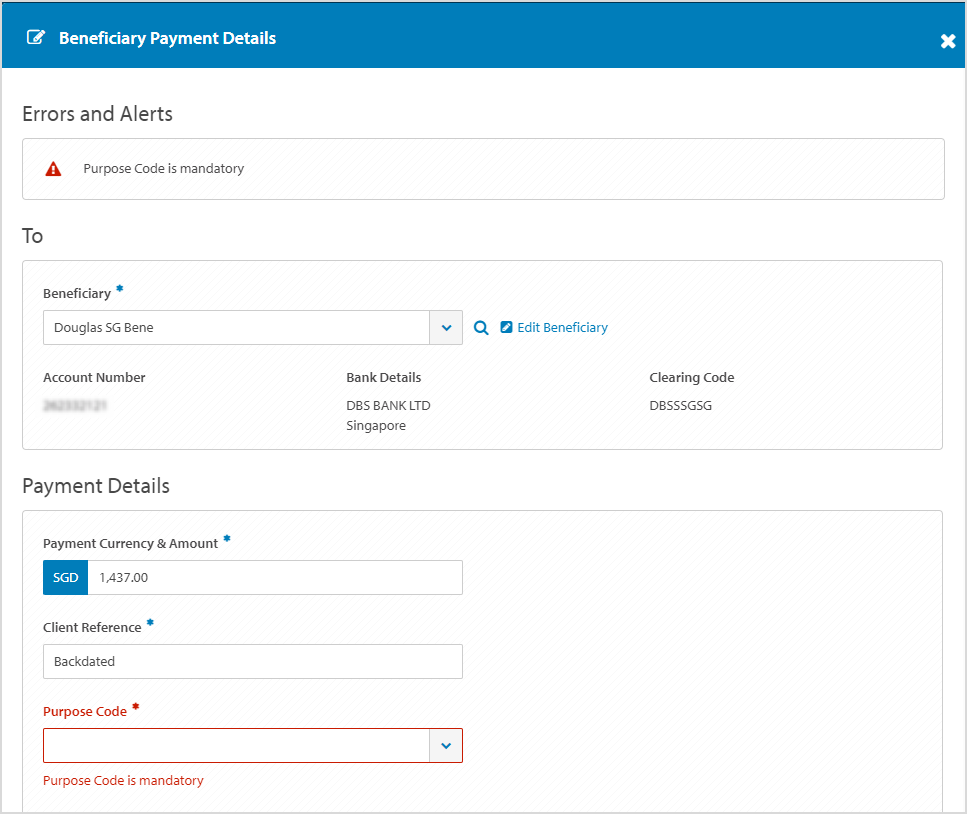The height and width of the screenshot is (814, 967).
Task: Click the Payment Details section heading
Action: (96, 486)
